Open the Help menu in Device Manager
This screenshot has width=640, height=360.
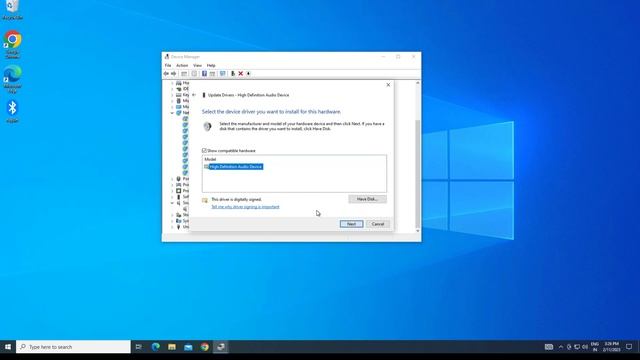pos(211,65)
